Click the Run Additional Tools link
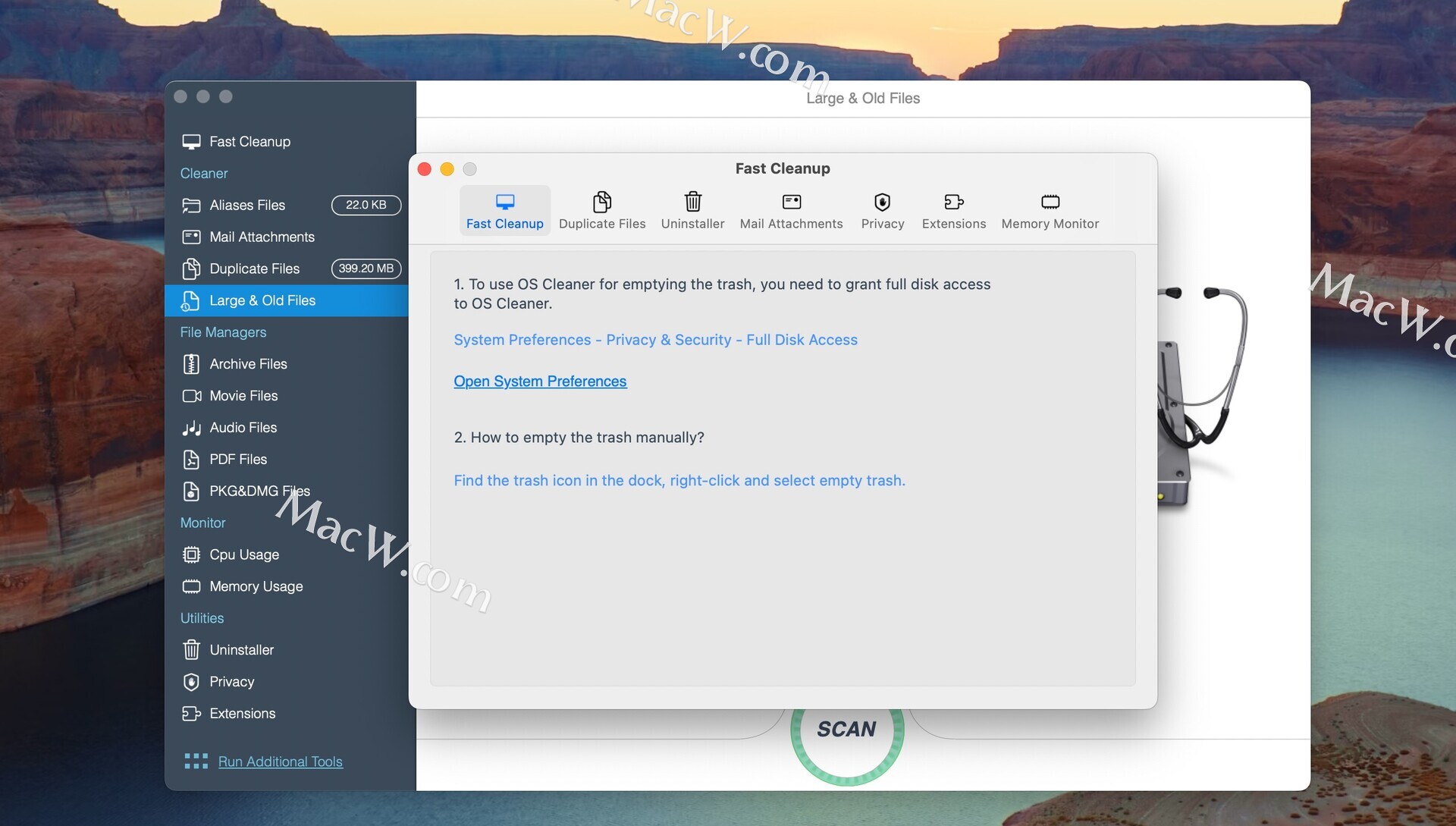This screenshot has width=1456, height=826. [x=281, y=762]
